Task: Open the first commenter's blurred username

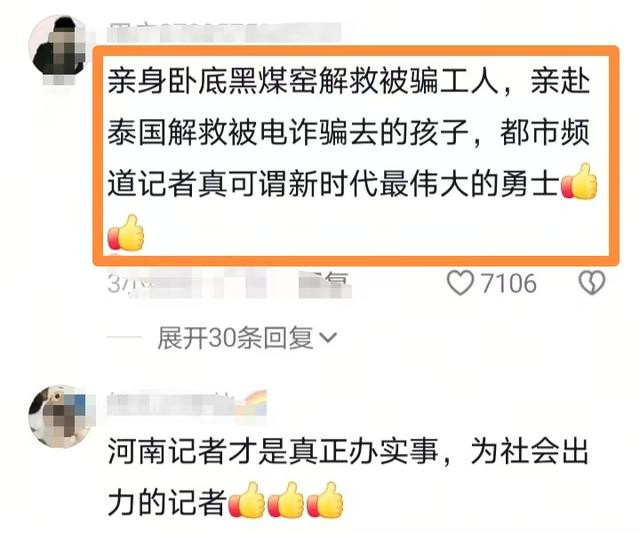Action: [x=224, y=33]
